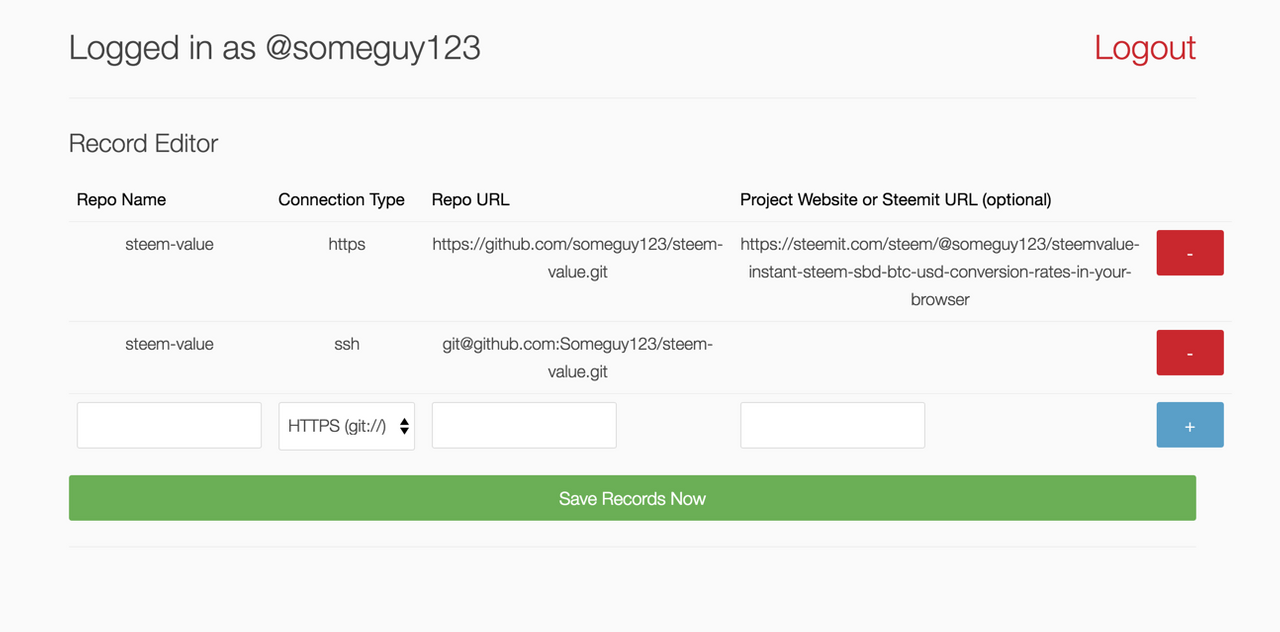The image size is (1280, 632).
Task: Click the 'Logged in as @someguy123' heading
Action: click(x=274, y=48)
